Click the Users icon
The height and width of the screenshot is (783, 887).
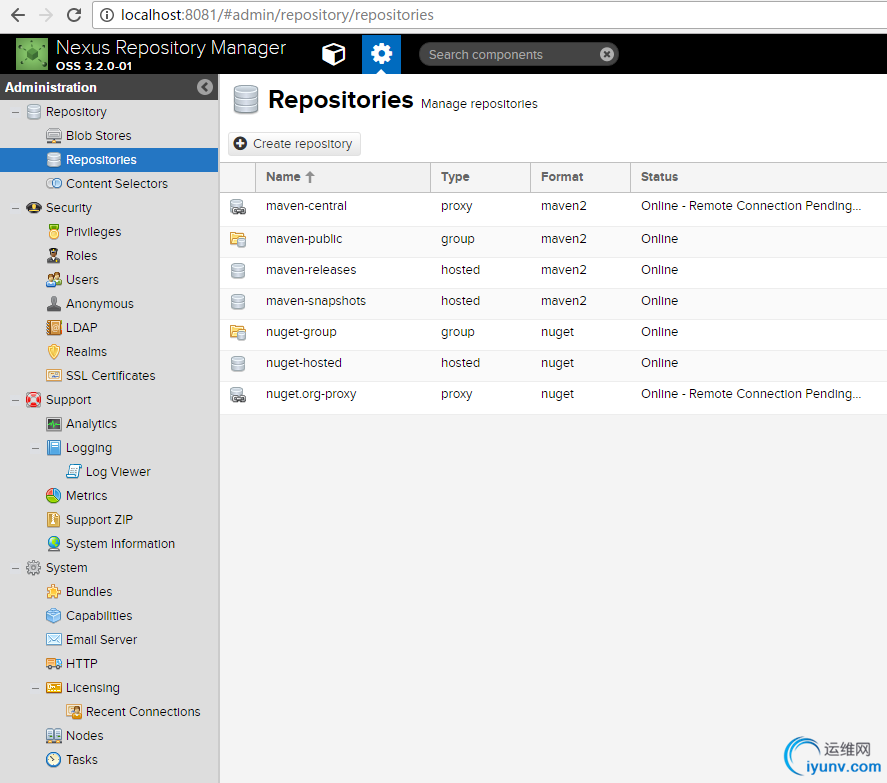(x=54, y=279)
